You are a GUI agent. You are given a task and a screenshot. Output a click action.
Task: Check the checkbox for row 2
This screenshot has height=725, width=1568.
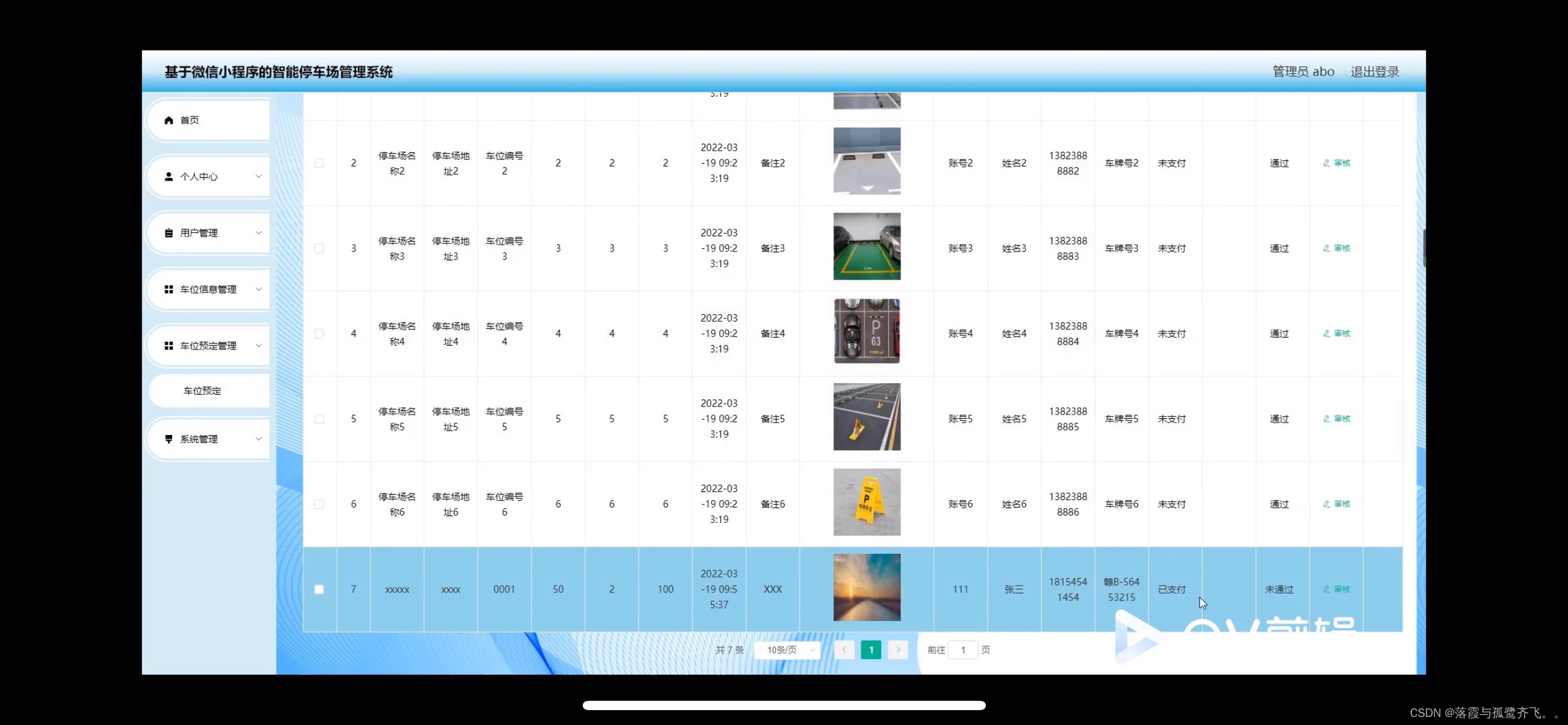[x=319, y=163]
